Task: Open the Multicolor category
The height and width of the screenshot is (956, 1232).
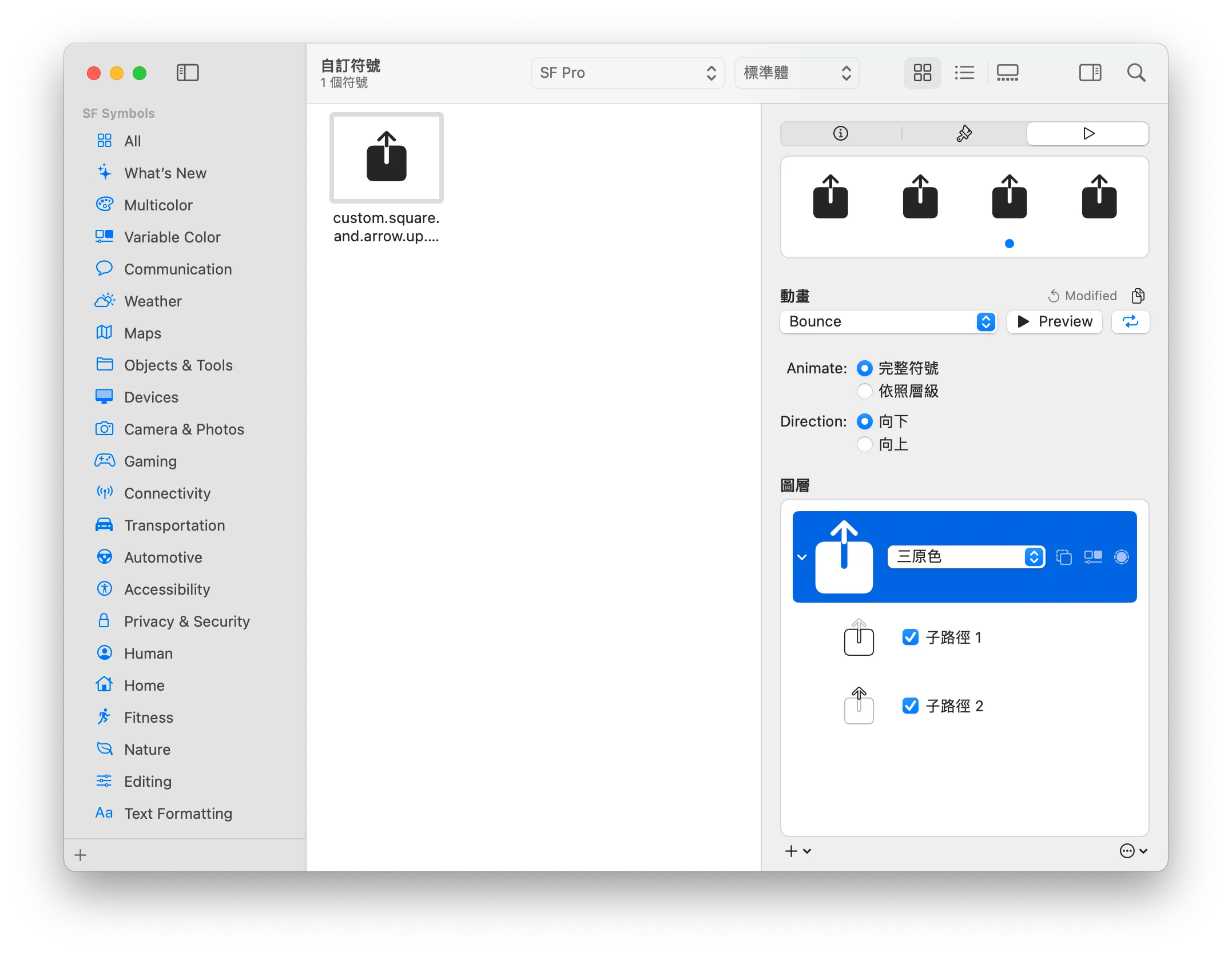Action: pos(158,205)
